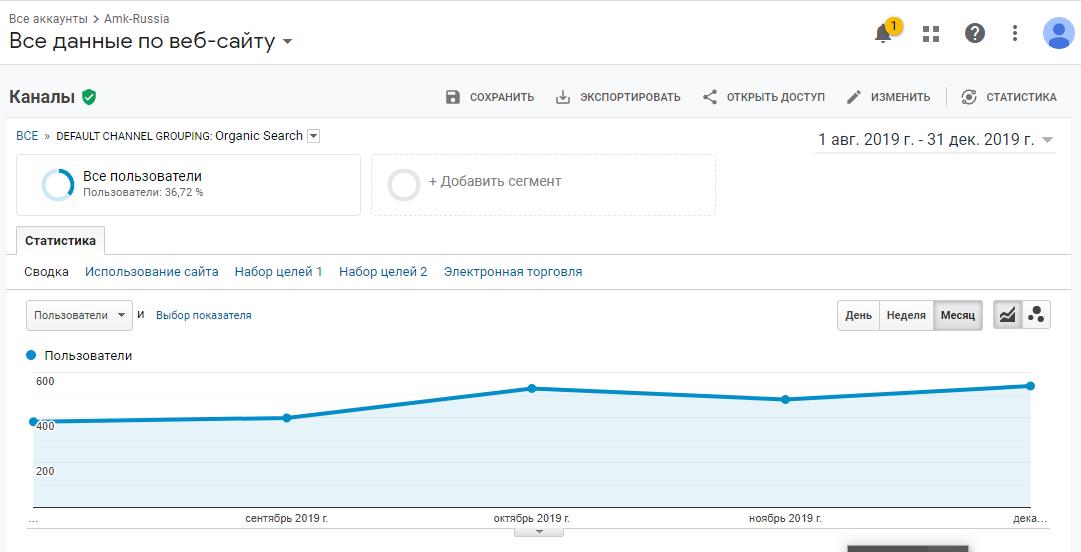
Task: Open the user account avatar
Action: [1057, 33]
